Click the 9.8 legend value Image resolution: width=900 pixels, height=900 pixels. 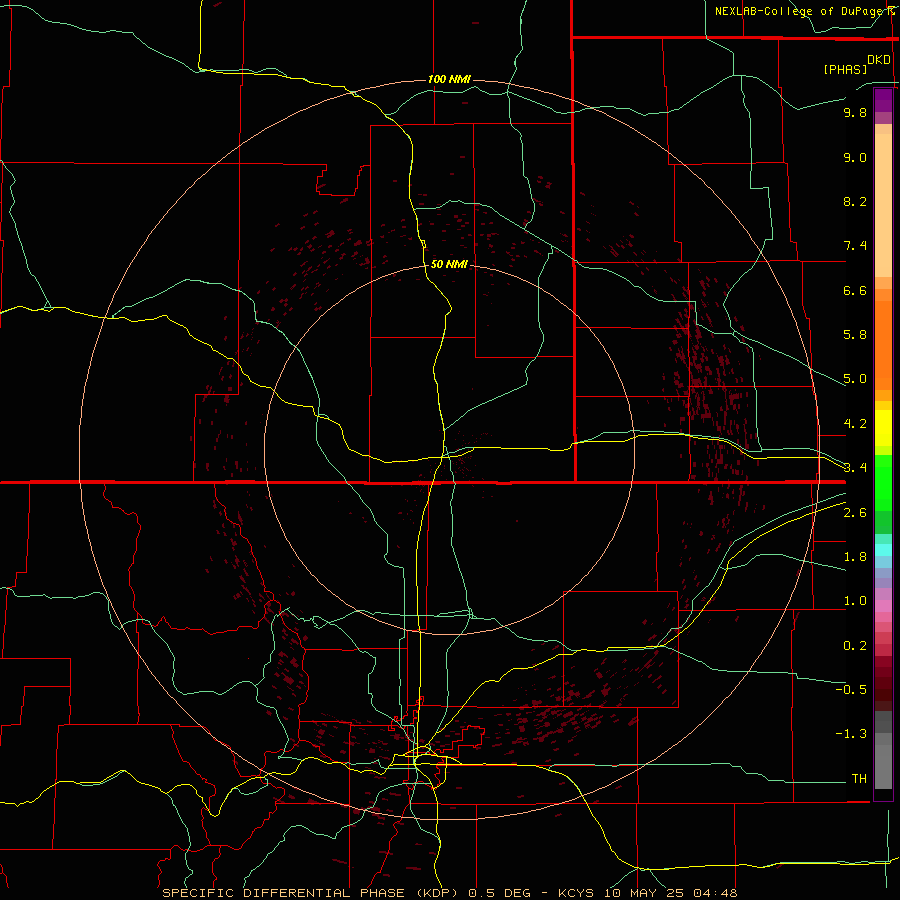pyautogui.click(x=855, y=112)
